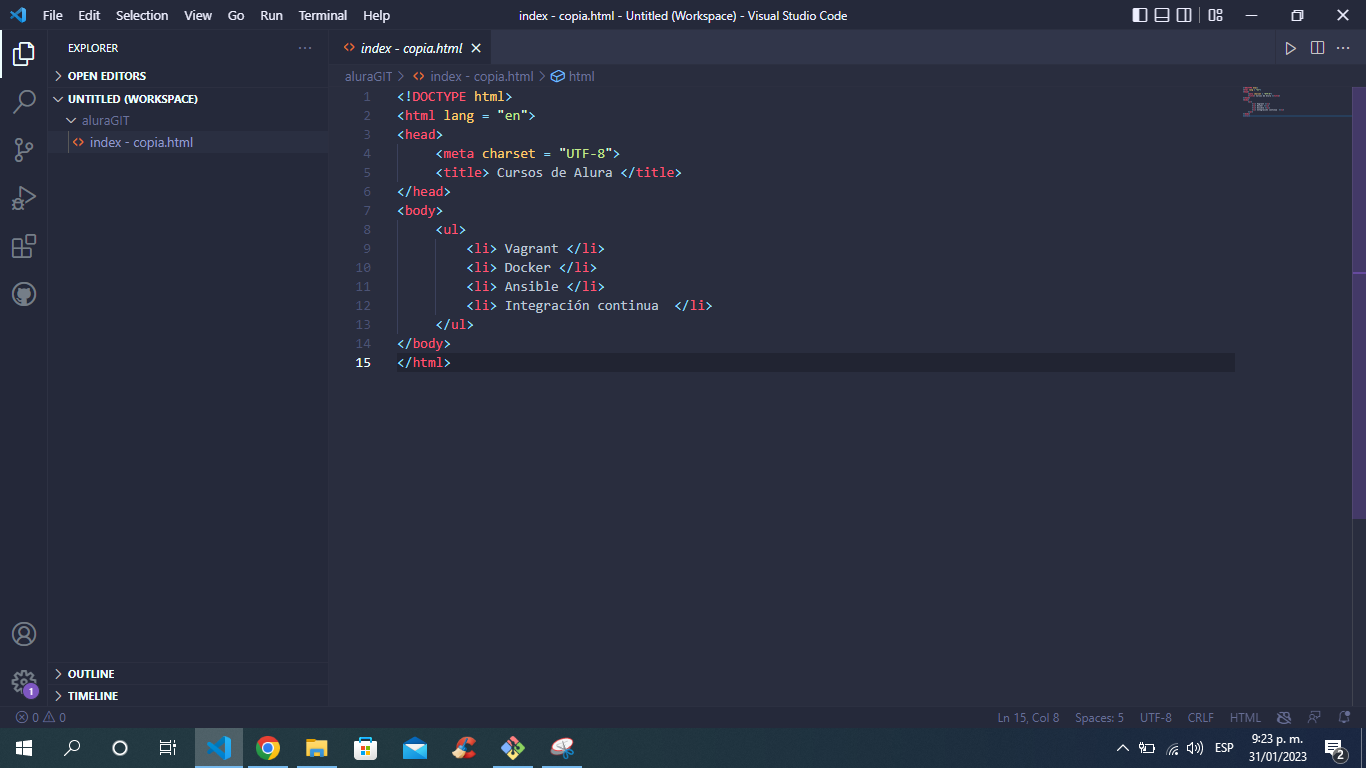
Task: Close the index - copia.html tab
Action: click(x=476, y=48)
